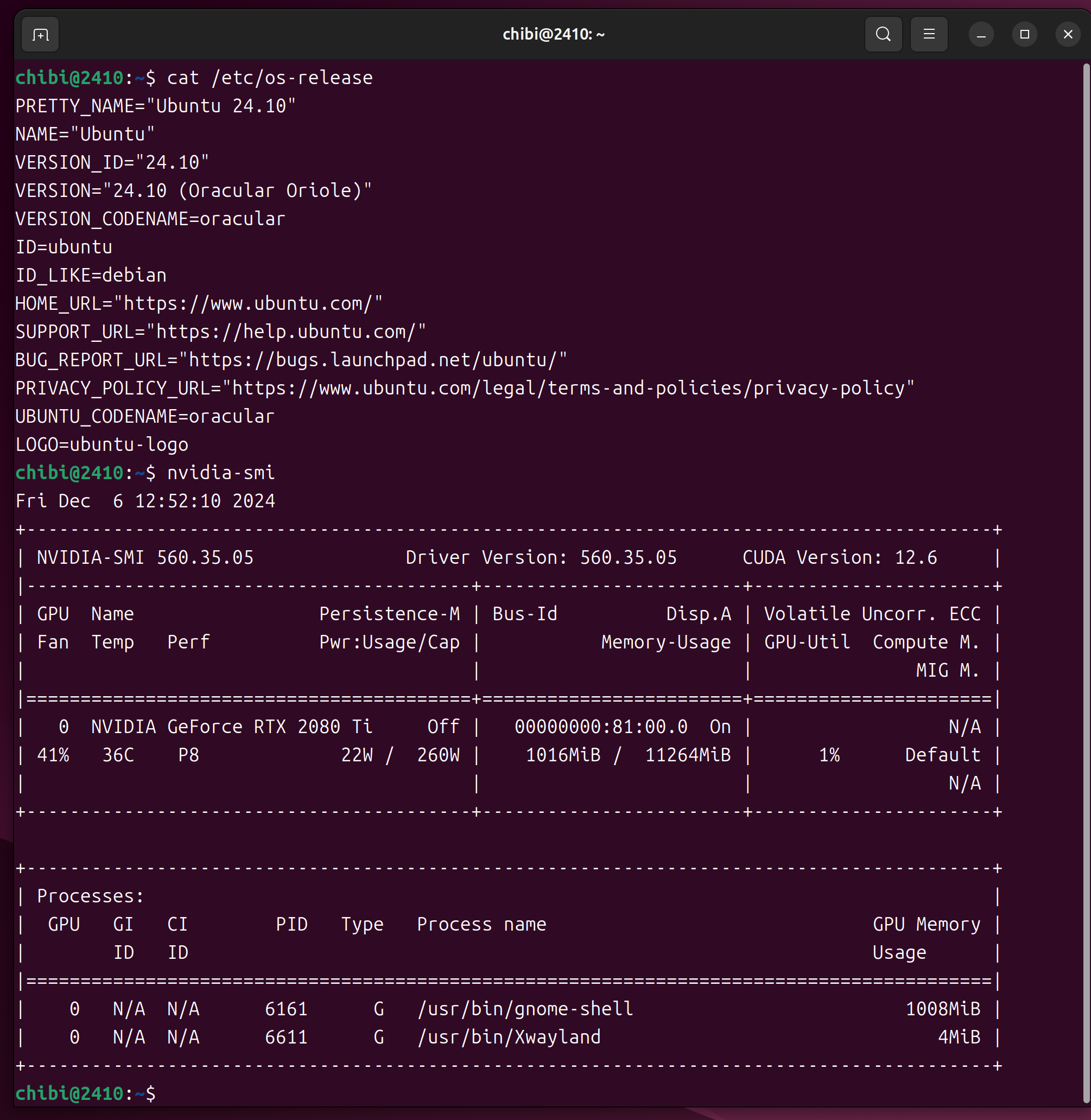1091x1120 pixels.
Task: Click the title bar text chibi@2410
Action: [553, 34]
